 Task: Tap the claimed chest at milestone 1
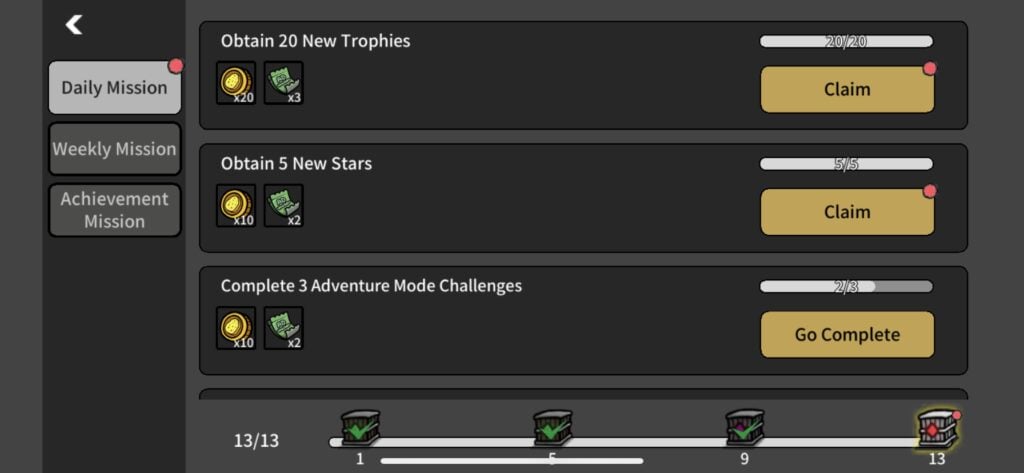(x=360, y=428)
